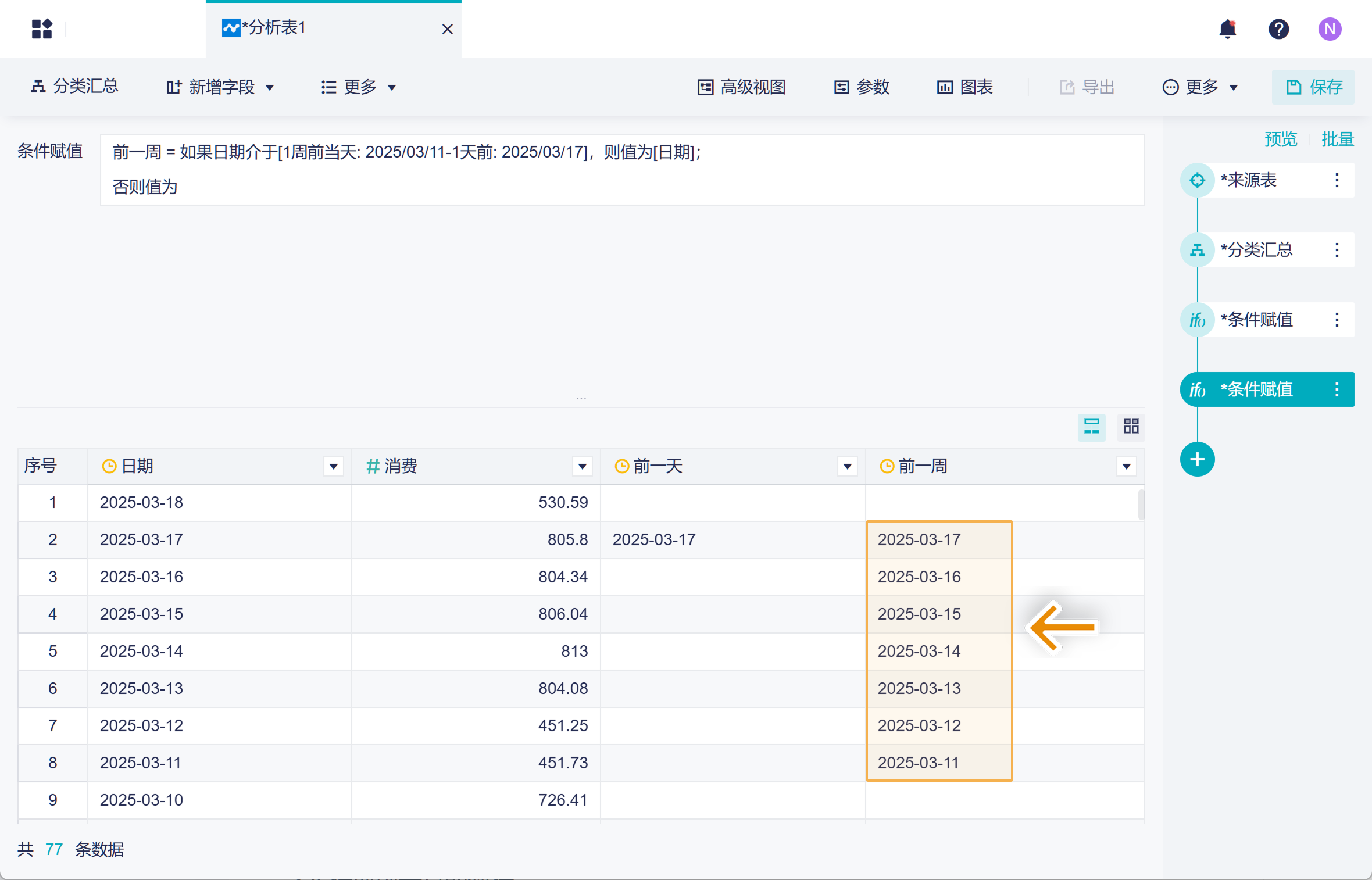Select the first 条件赋值 step node
This screenshot has height=880, width=1372.
tap(1256, 320)
